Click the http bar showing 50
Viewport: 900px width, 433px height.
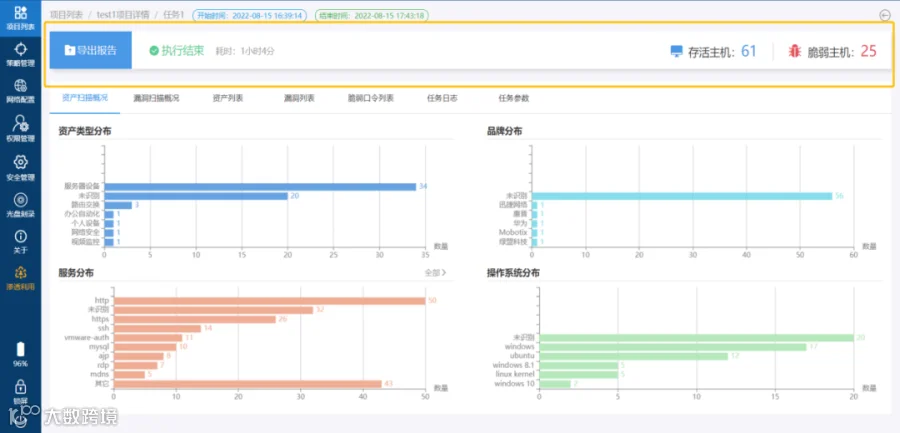[x=269, y=301]
